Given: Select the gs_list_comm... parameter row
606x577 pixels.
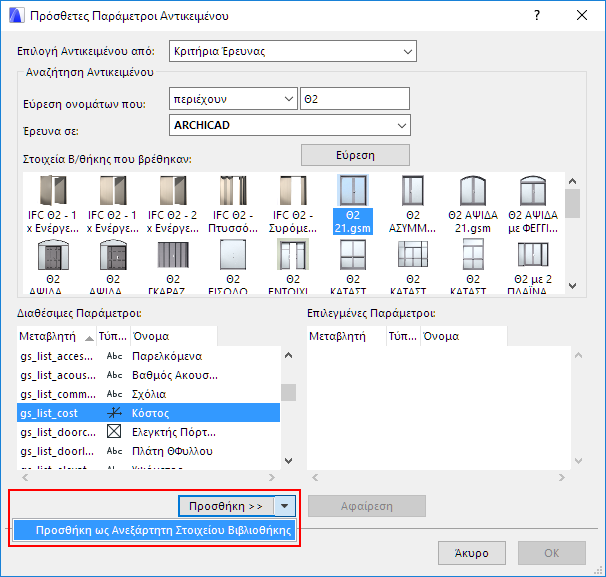Looking at the screenshot, I should [x=148, y=394].
